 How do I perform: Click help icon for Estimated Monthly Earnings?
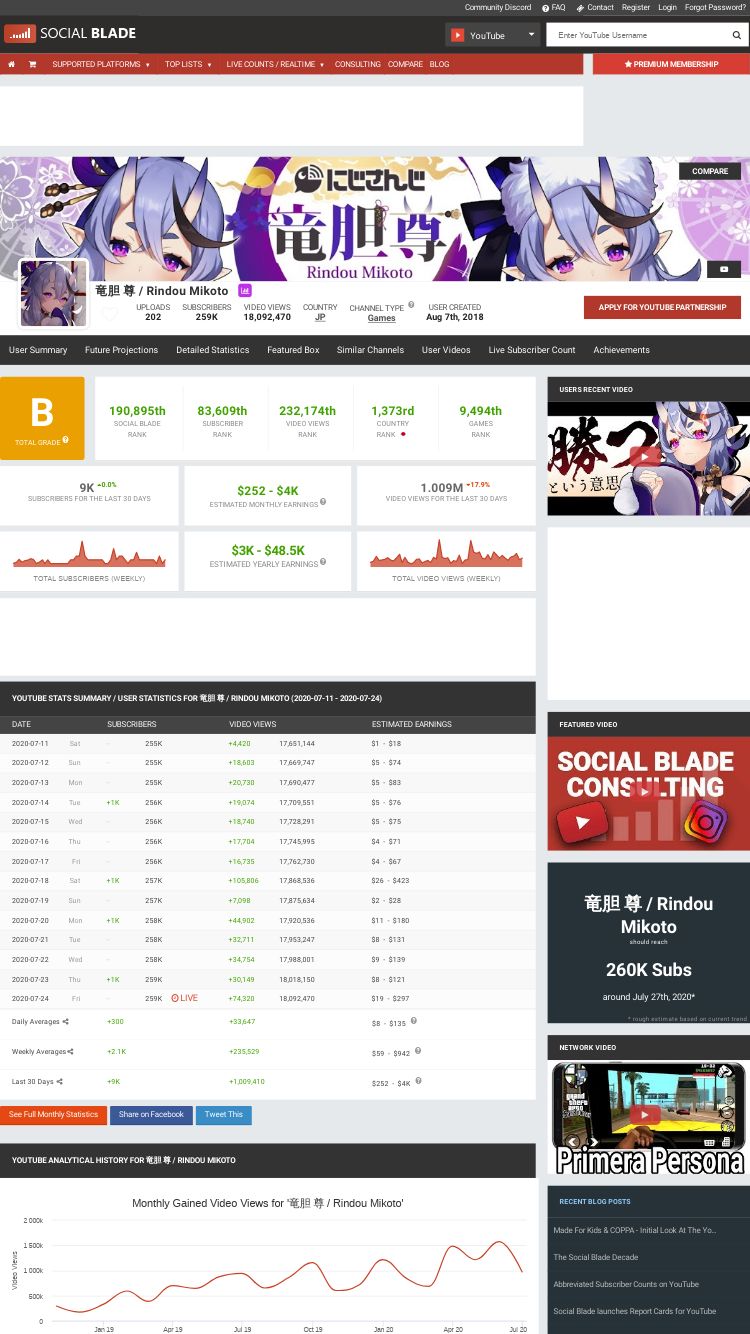323,502
